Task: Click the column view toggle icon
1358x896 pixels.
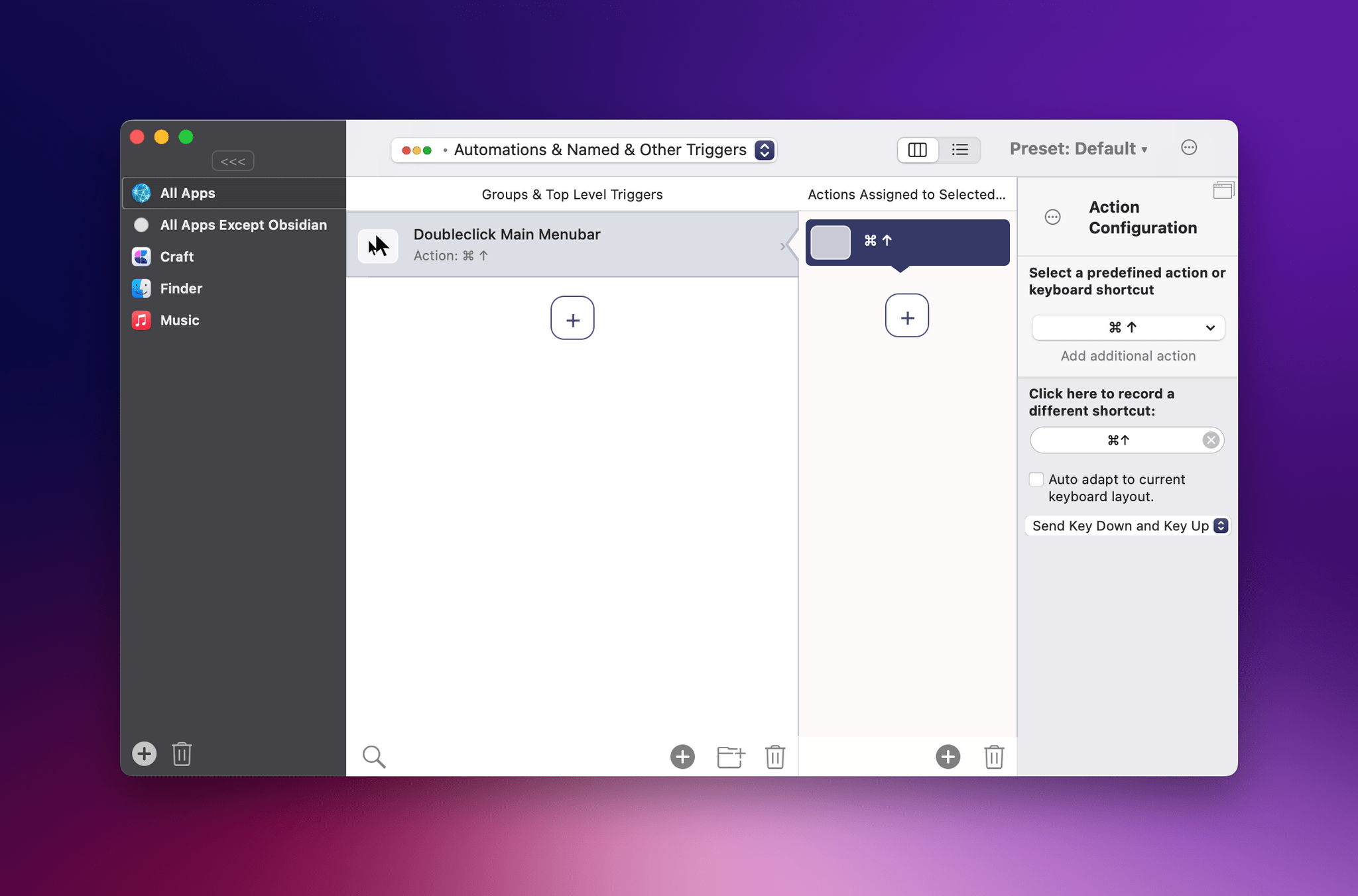Action: [917, 149]
